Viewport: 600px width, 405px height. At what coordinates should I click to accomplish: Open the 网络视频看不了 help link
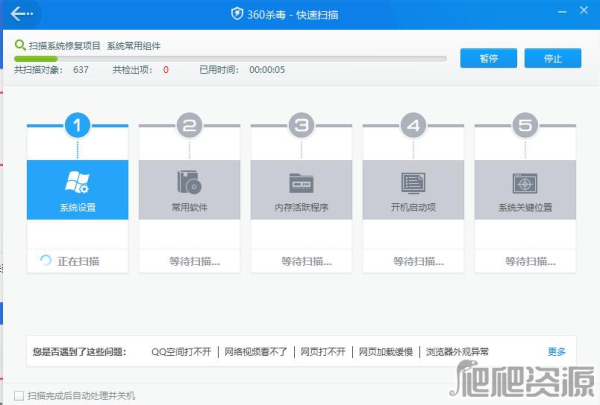pyautogui.click(x=256, y=351)
